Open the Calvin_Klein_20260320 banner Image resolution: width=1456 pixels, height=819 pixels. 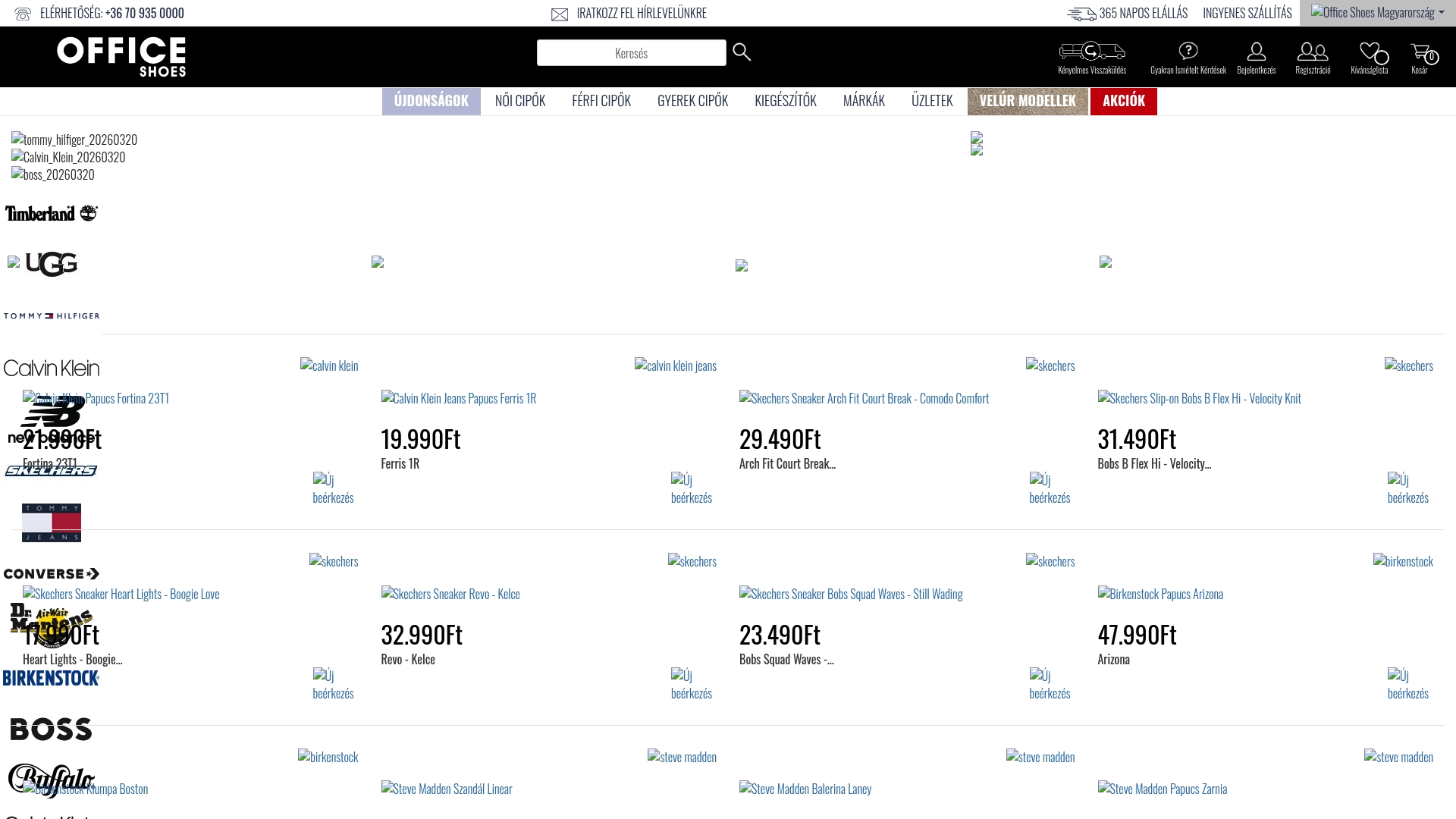68,157
